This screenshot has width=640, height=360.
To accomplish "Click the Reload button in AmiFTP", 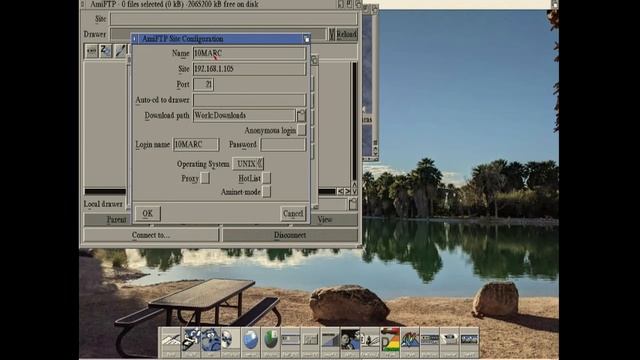I will (x=346, y=34).
